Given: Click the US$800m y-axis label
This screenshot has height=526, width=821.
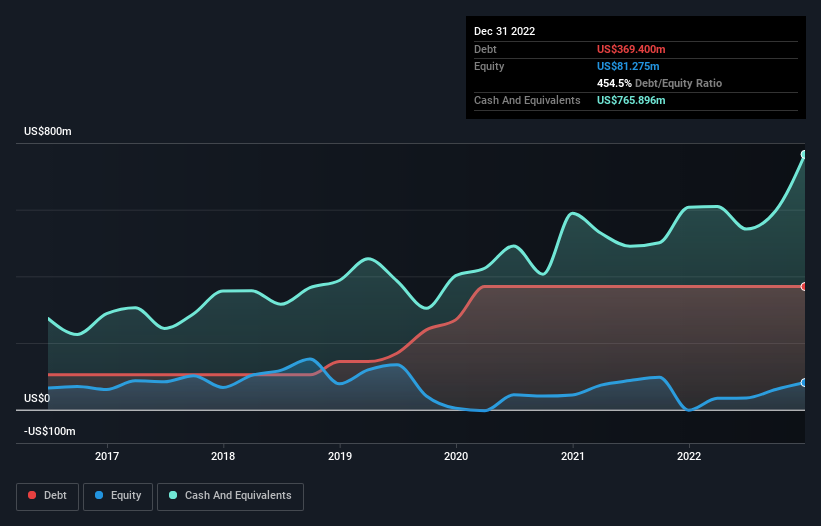Looking at the screenshot, I should coord(48,131).
